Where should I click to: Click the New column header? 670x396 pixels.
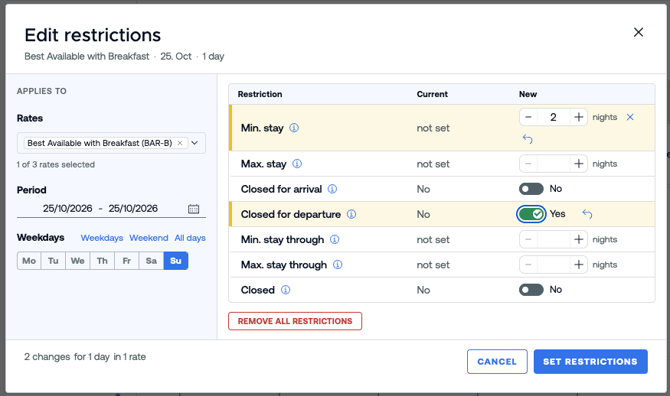coord(528,94)
